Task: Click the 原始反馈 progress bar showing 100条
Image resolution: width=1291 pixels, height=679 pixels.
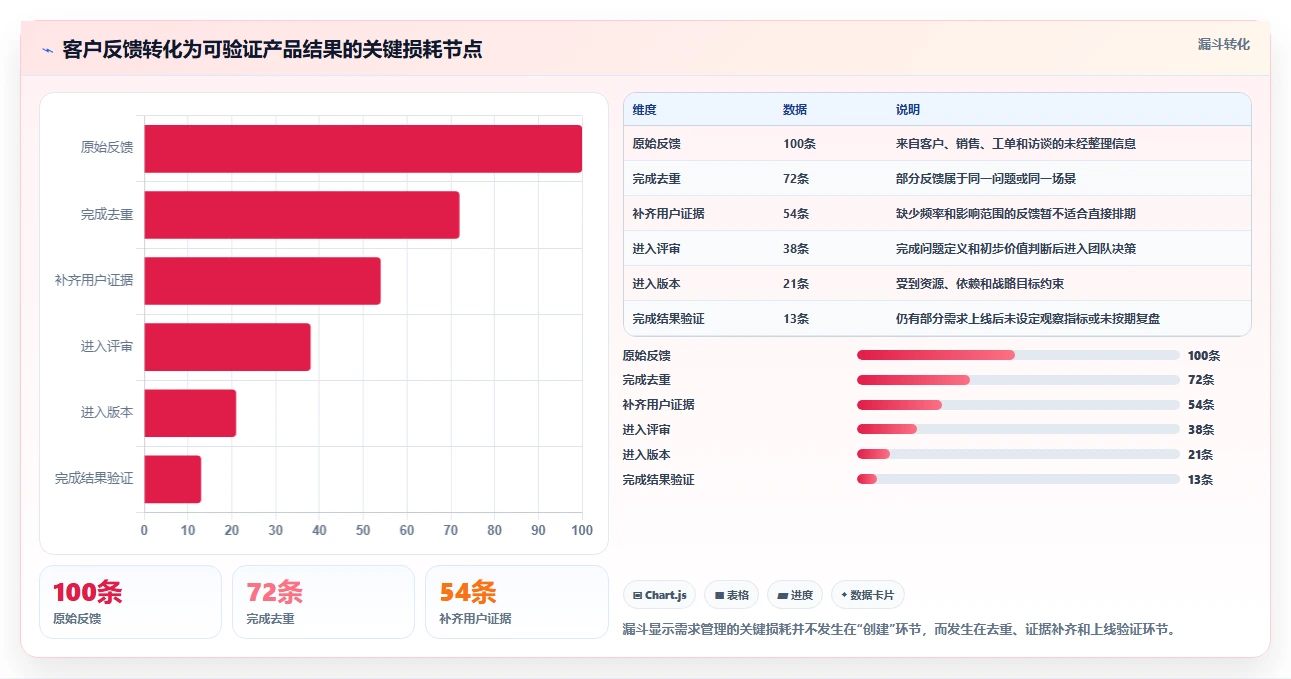Action: [1018, 355]
